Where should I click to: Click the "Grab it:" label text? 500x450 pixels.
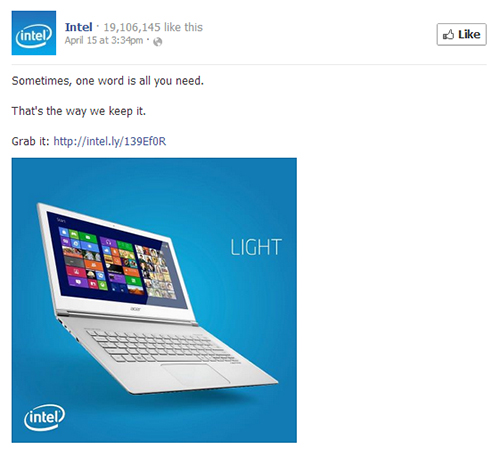click(30, 141)
